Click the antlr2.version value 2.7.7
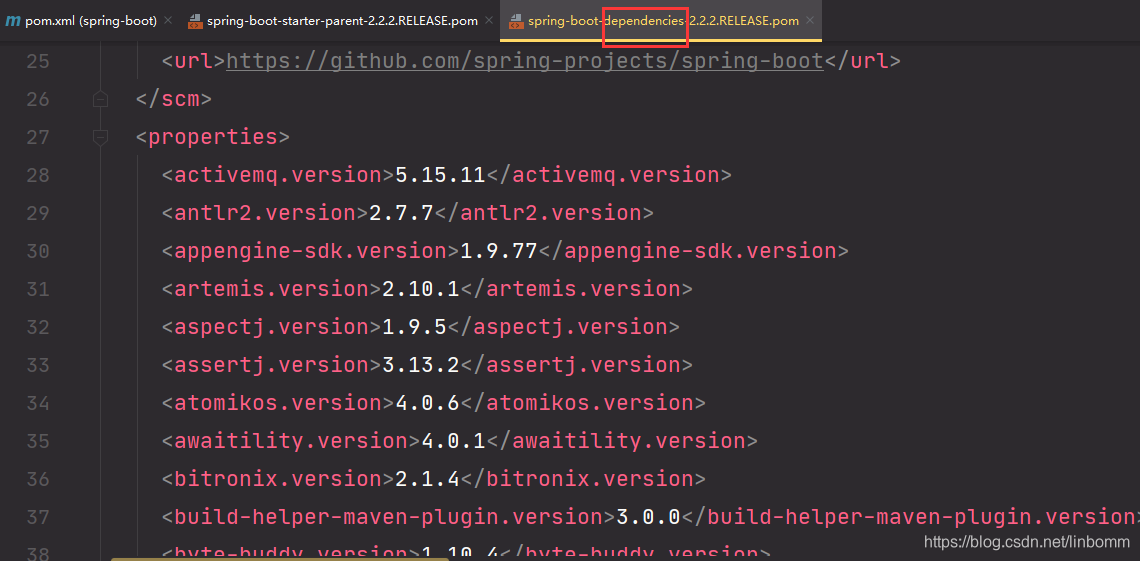This screenshot has height=561, width=1140. click(x=401, y=212)
